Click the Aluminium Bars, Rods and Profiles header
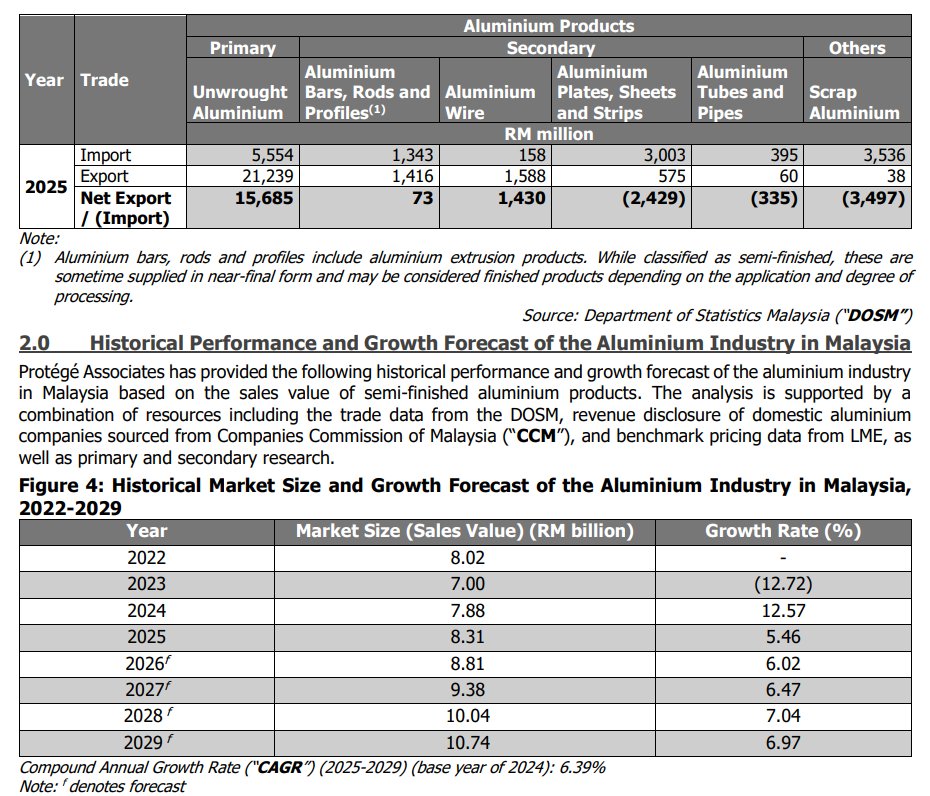This screenshot has height=796, width=930. coord(366,92)
